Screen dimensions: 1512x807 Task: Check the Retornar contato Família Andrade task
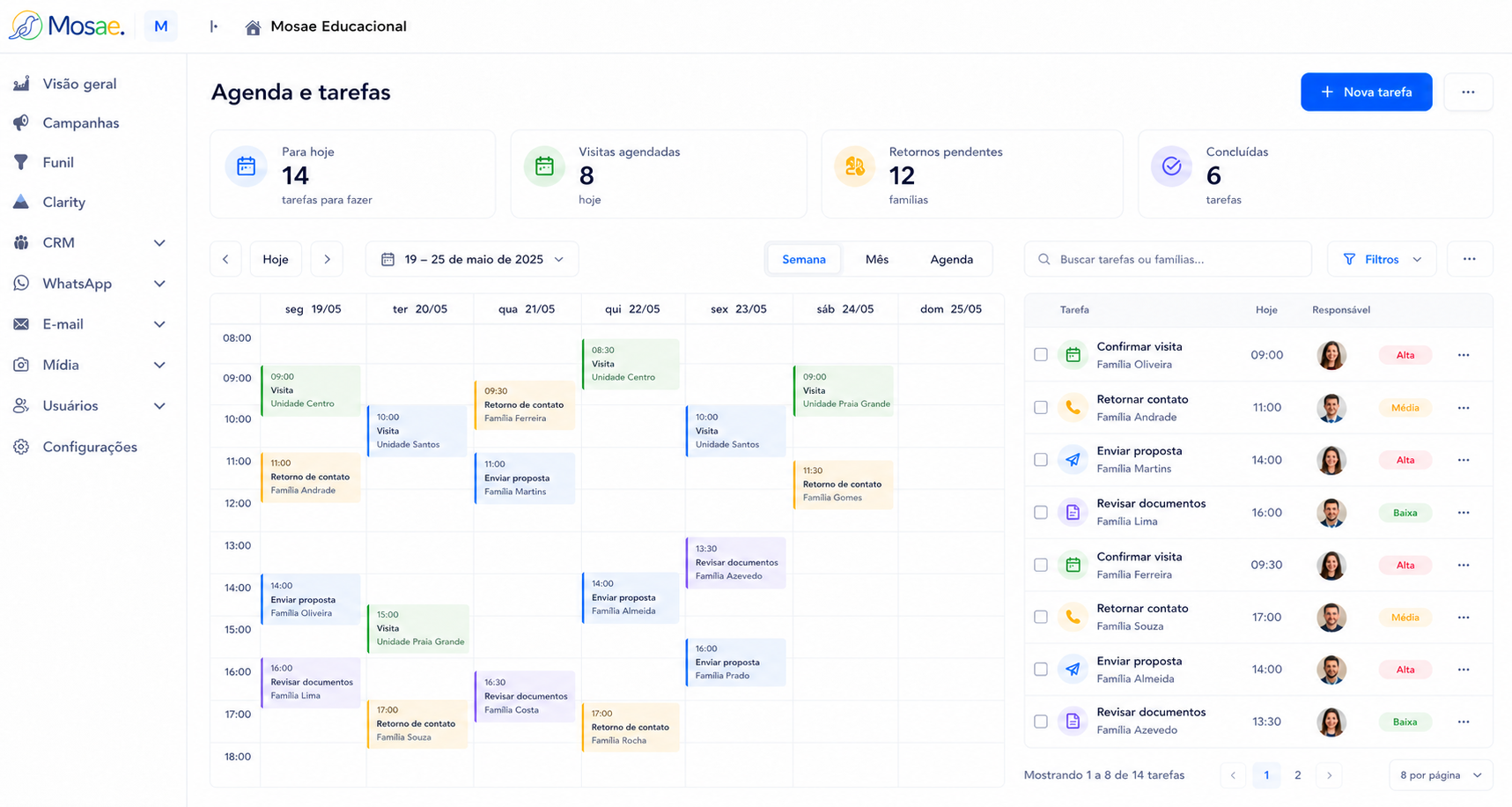pos(1041,408)
